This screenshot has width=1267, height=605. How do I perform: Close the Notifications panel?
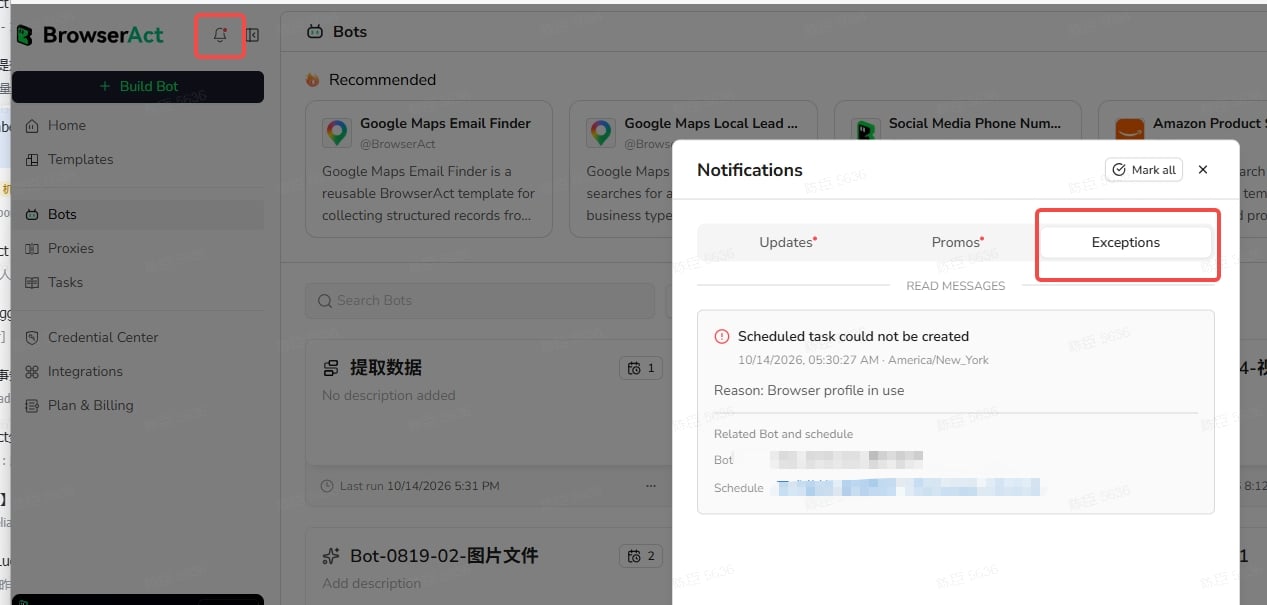click(x=1203, y=170)
